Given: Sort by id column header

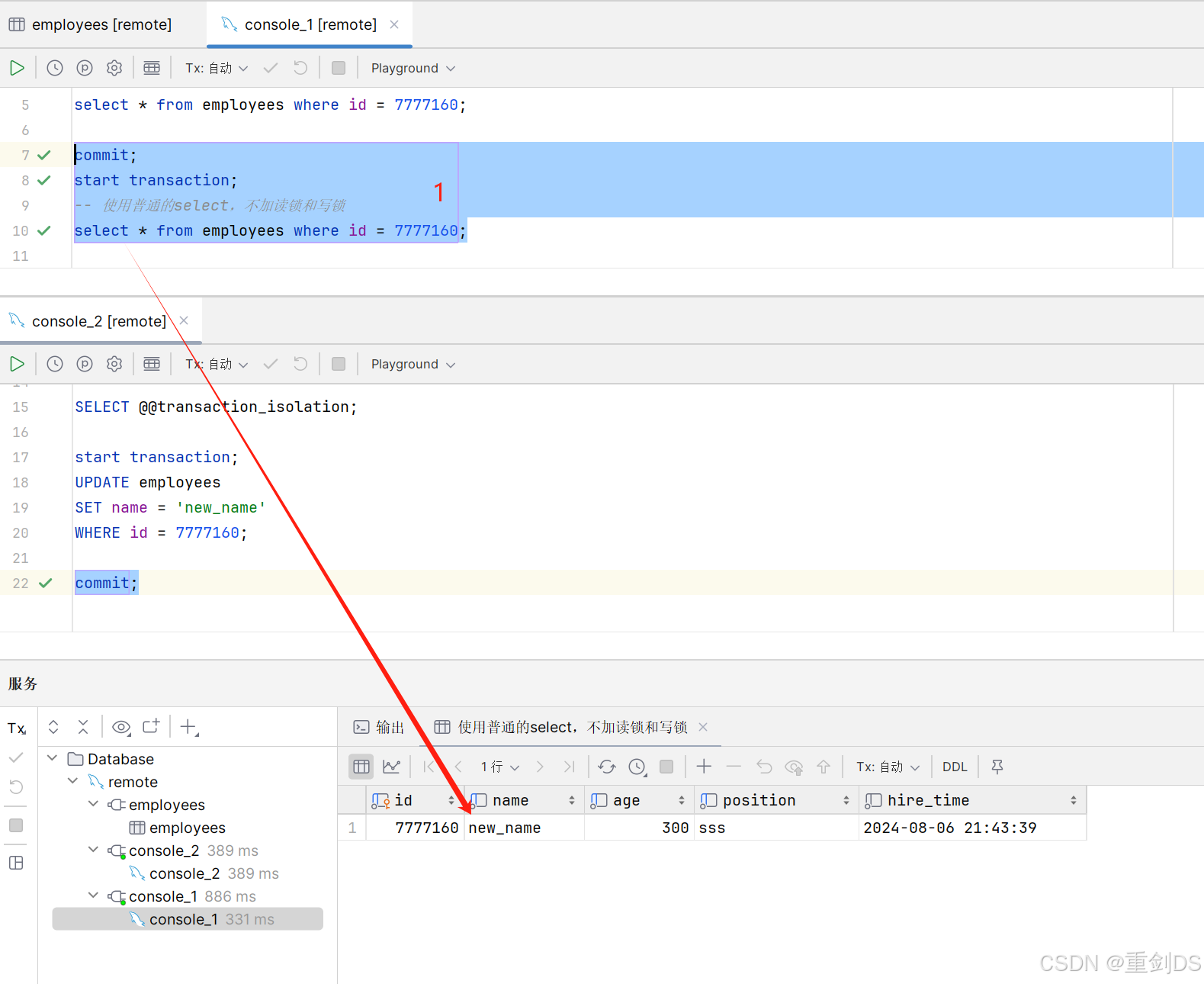Looking at the screenshot, I should coord(414,800).
